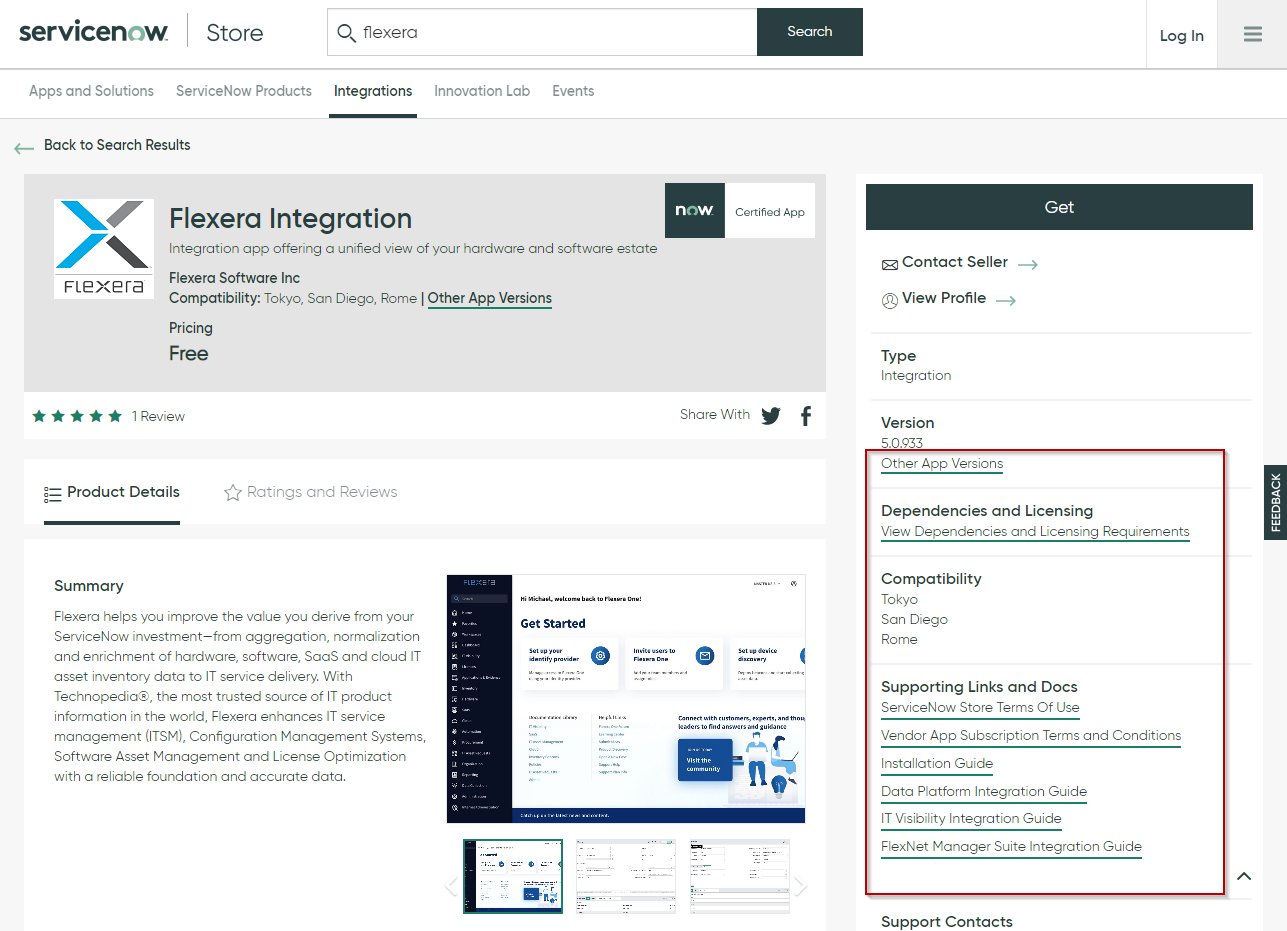This screenshot has height=931, width=1287.
Task: Click the Summary heading
Action: click(x=89, y=586)
